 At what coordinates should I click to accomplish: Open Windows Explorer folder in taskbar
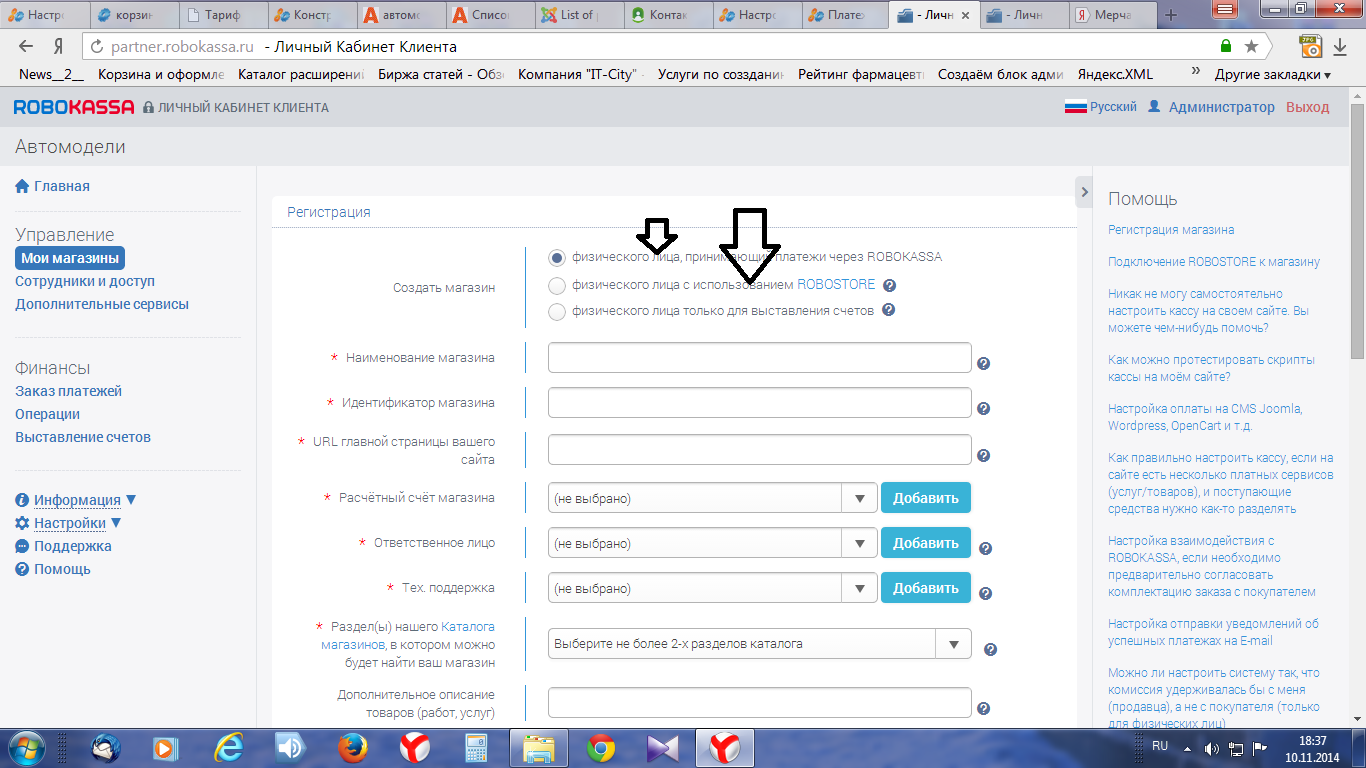coord(539,747)
